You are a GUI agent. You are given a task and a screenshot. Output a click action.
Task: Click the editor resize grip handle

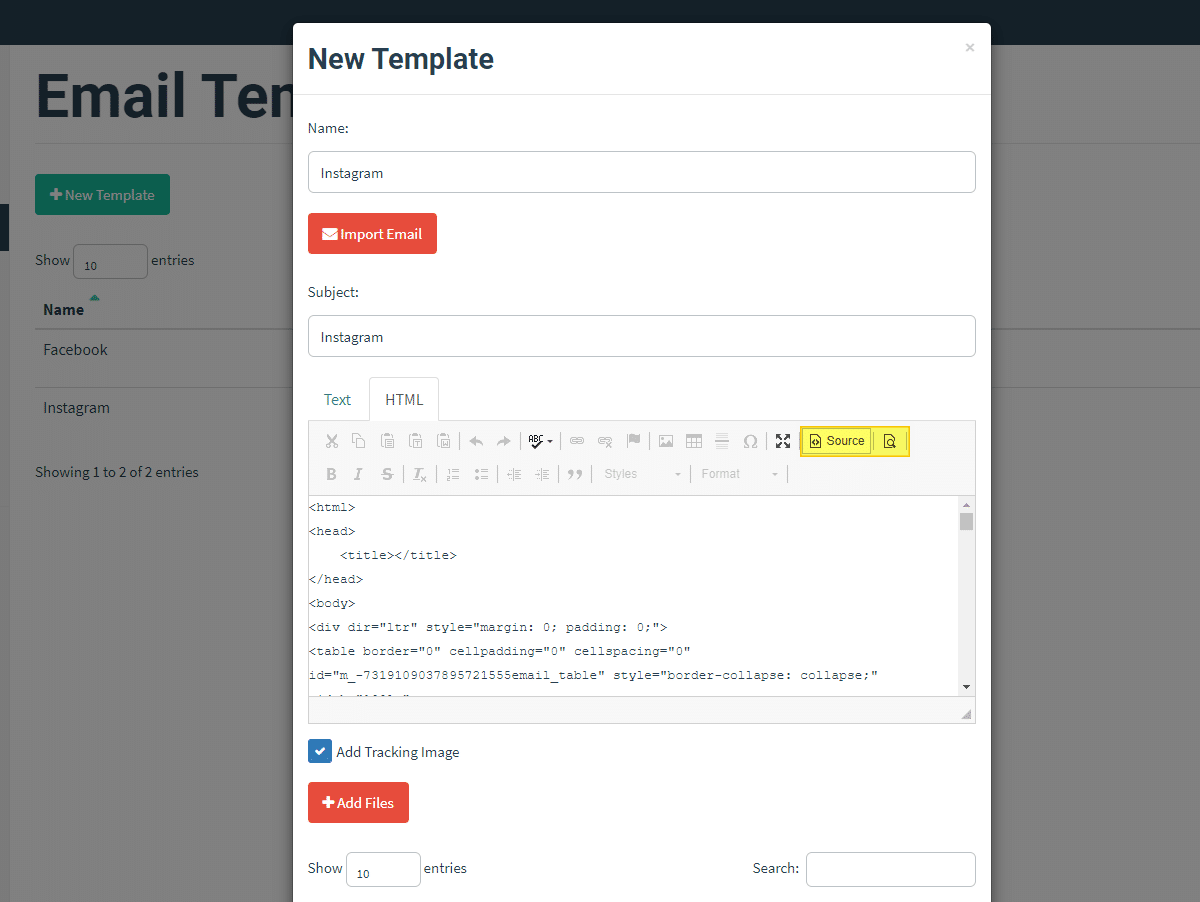(x=966, y=714)
